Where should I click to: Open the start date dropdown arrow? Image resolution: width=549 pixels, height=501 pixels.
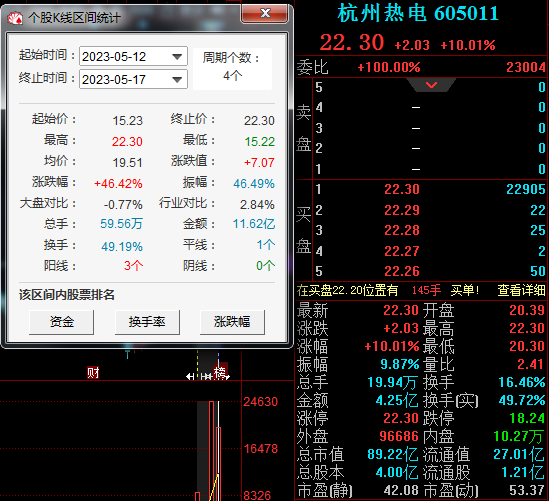(177, 57)
